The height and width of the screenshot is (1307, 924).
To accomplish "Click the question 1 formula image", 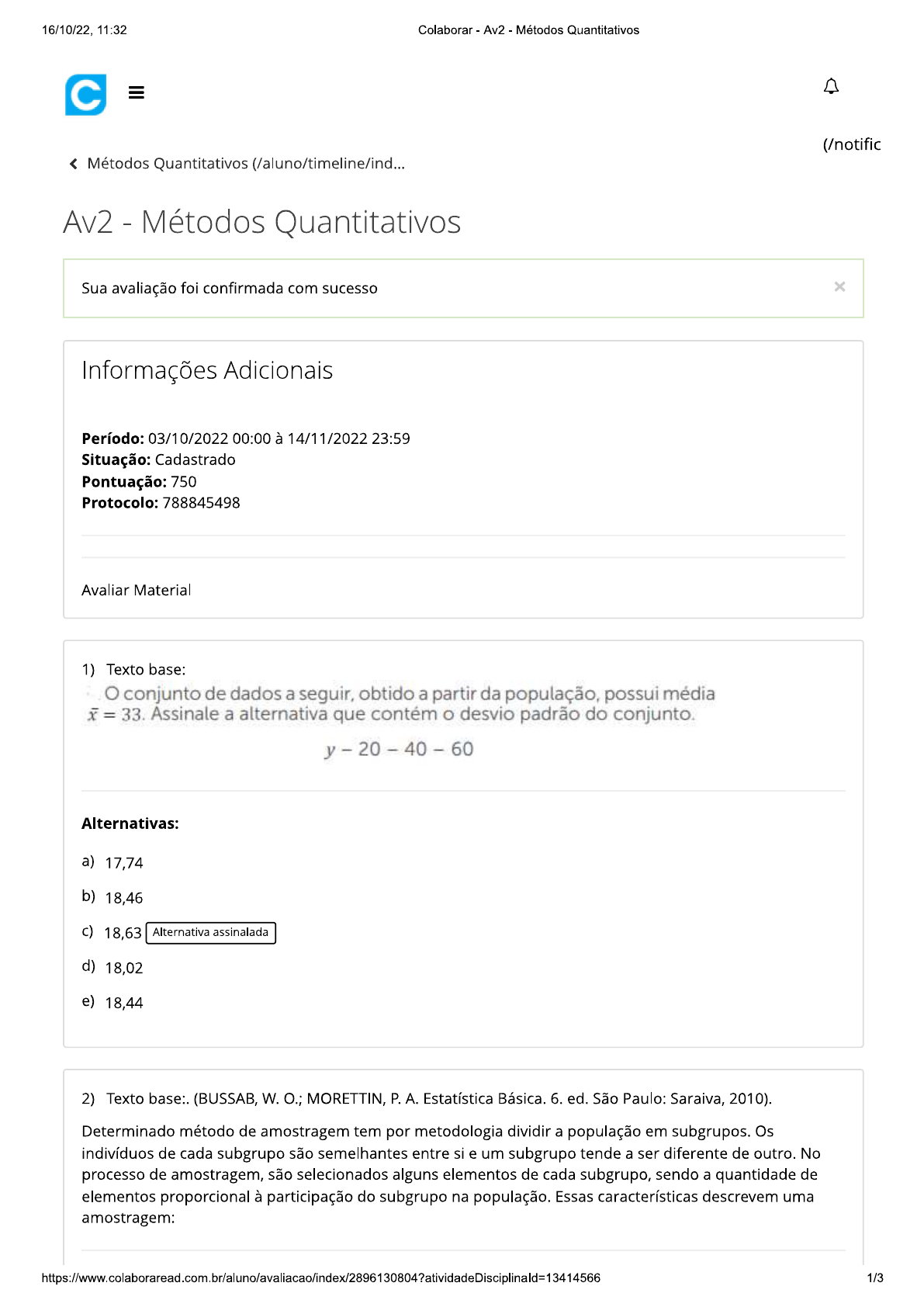I will 399,722.
